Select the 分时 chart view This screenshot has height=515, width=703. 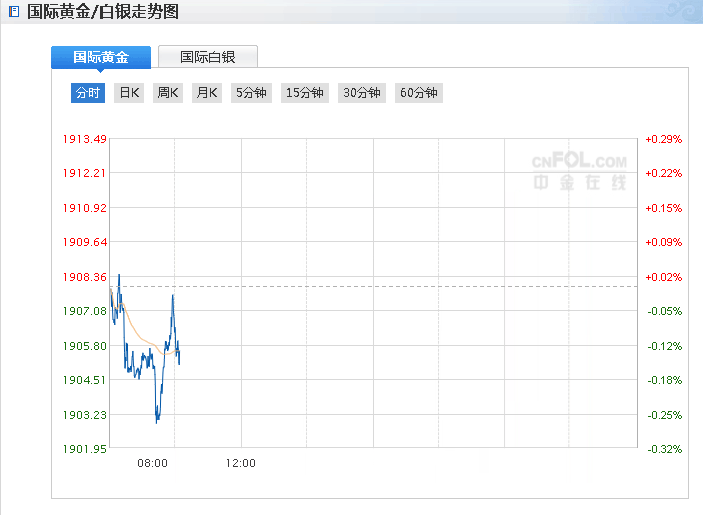(88, 93)
